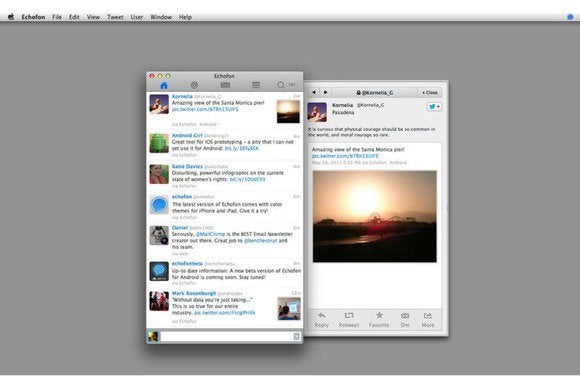
Task: Open the Lists tab icon
Action: tap(256, 85)
